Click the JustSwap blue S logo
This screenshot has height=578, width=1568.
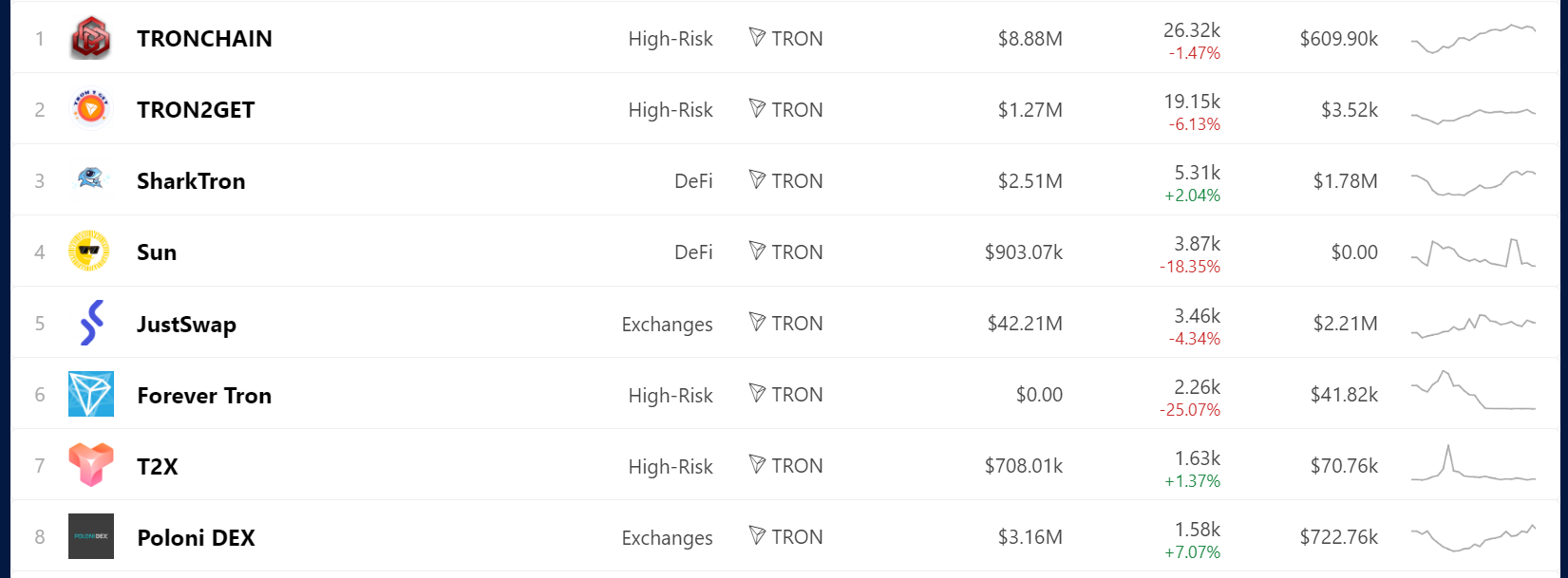(91, 323)
